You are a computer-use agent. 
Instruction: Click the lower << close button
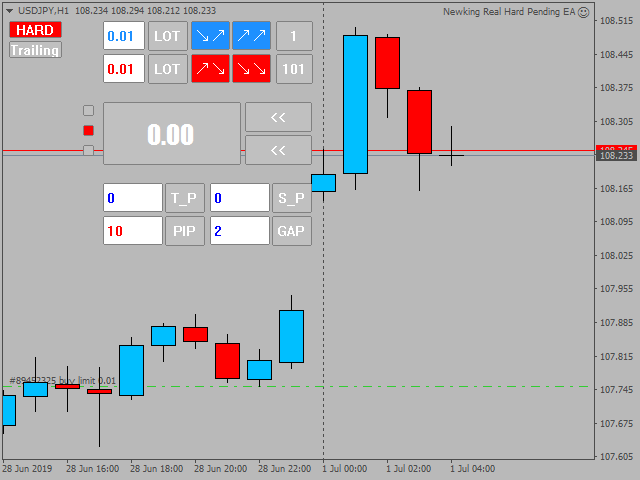(x=278, y=150)
